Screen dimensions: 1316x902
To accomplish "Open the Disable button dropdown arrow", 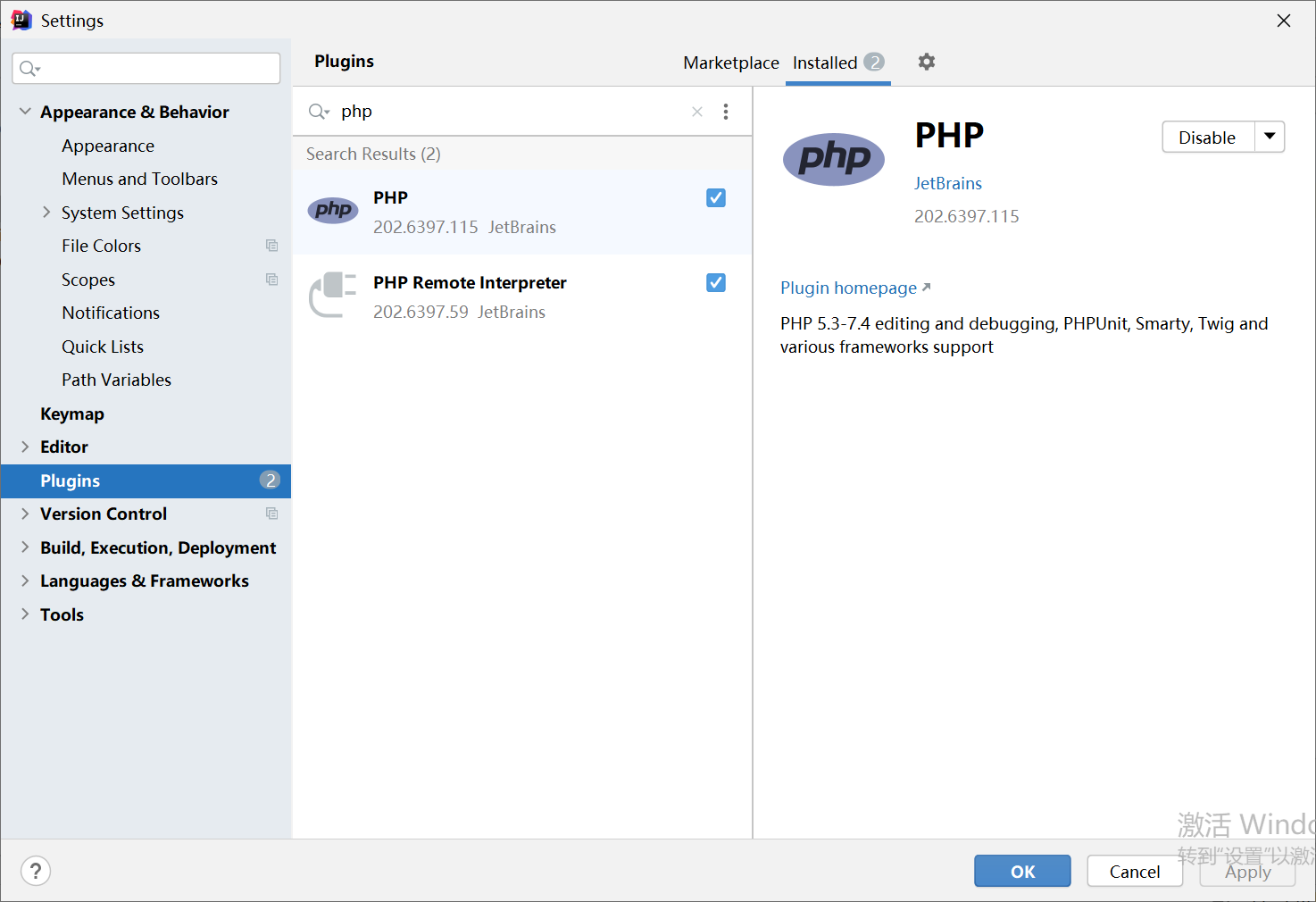I will point(1270,137).
